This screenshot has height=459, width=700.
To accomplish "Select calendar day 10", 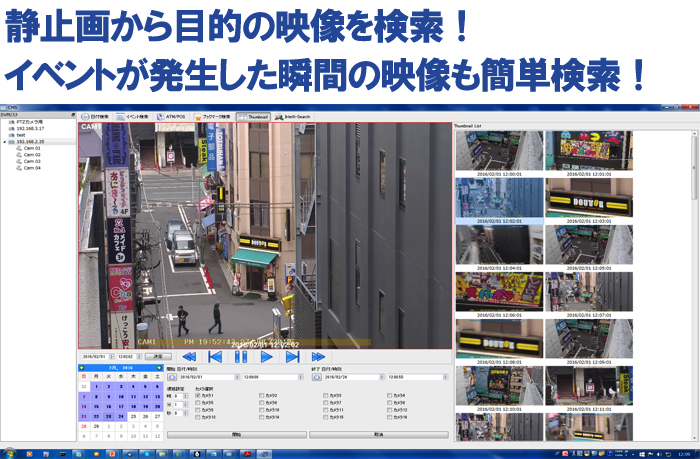I will [x=121, y=396].
